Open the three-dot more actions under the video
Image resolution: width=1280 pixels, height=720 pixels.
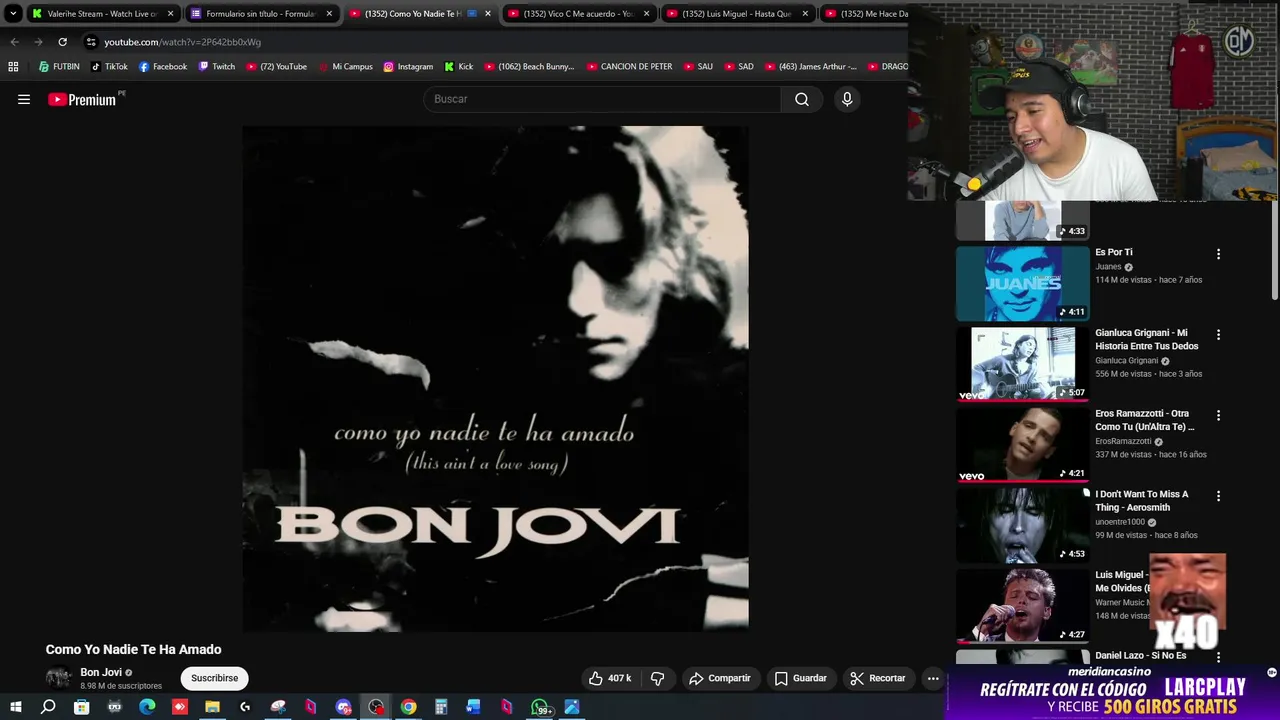click(x=933, y=678)
